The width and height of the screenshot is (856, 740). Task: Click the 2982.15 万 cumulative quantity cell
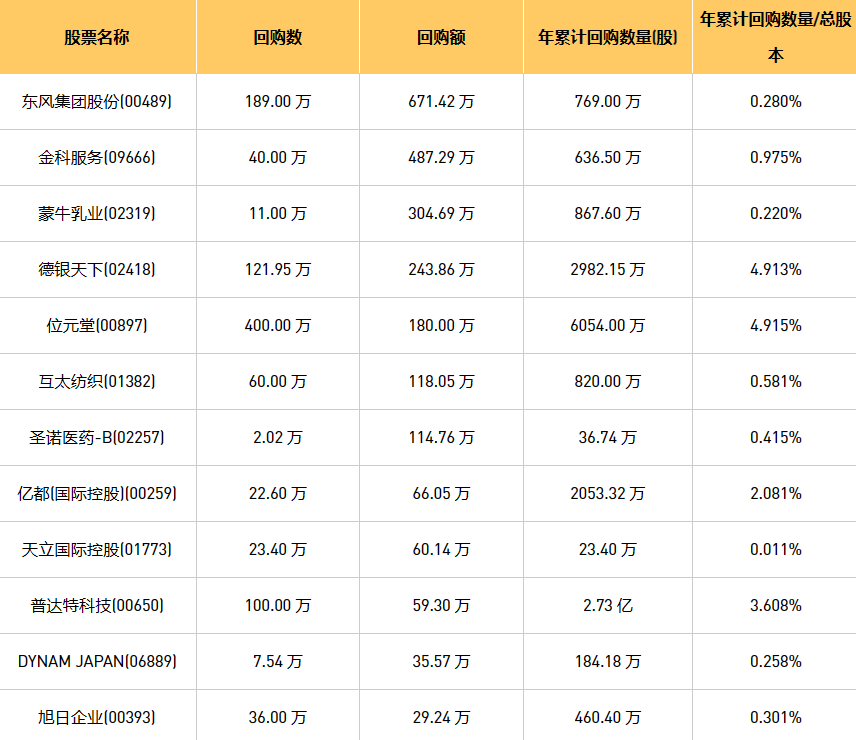click(608, 270)
